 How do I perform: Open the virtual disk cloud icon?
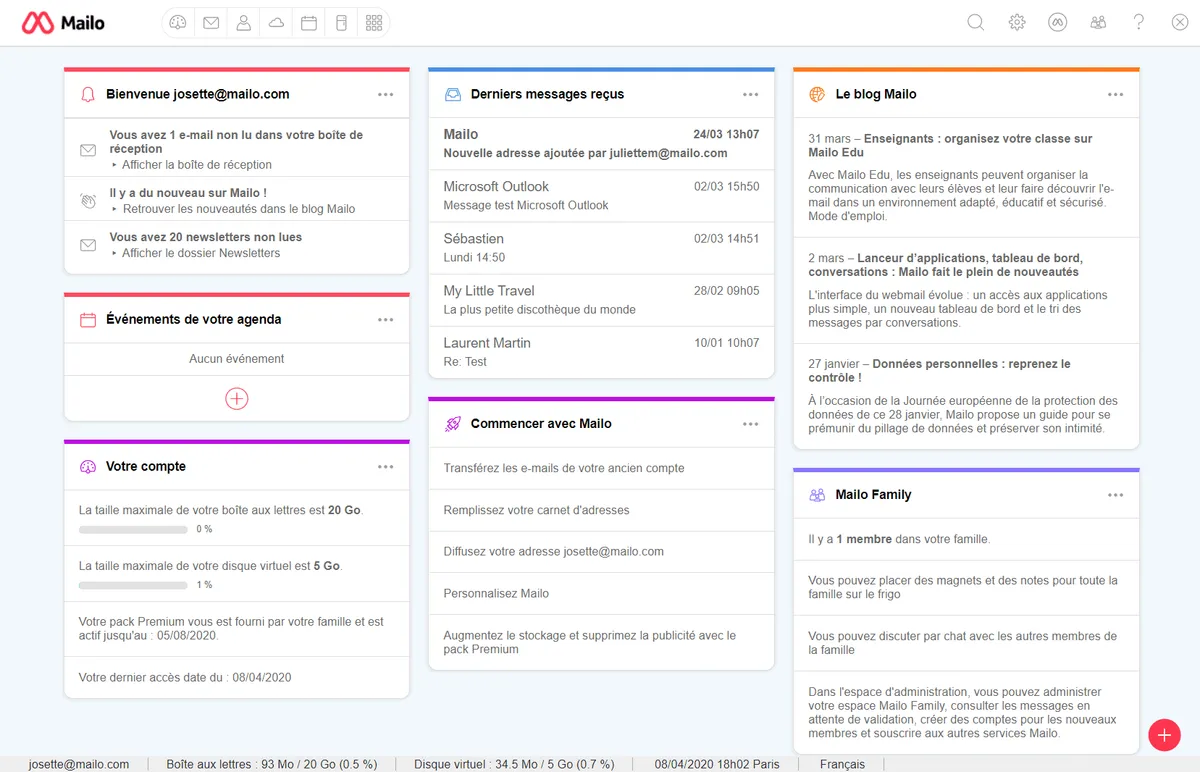[276, 22]
